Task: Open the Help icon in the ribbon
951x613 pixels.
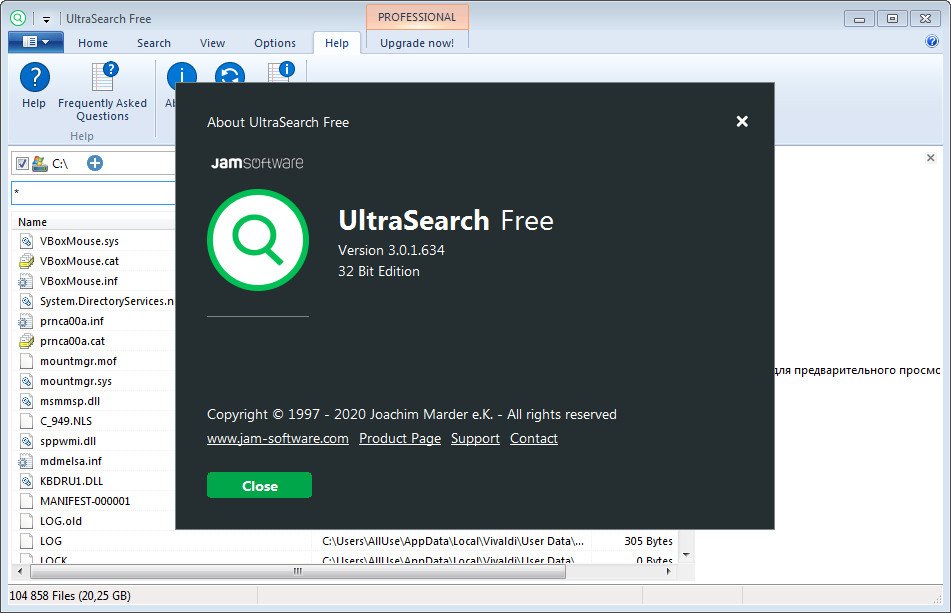Action: tap(35, 85)
